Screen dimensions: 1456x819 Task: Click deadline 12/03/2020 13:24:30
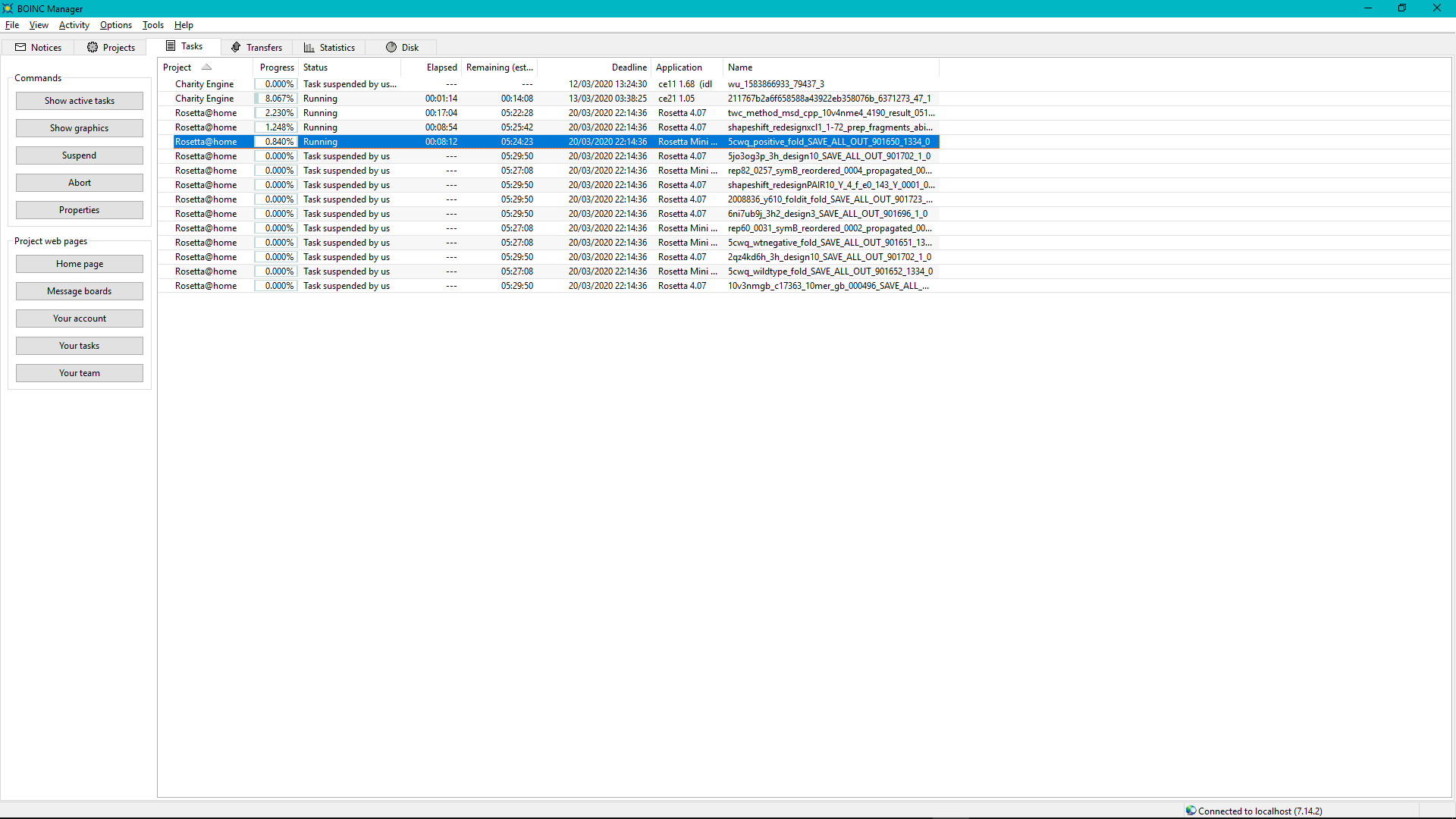click(607, 84)
